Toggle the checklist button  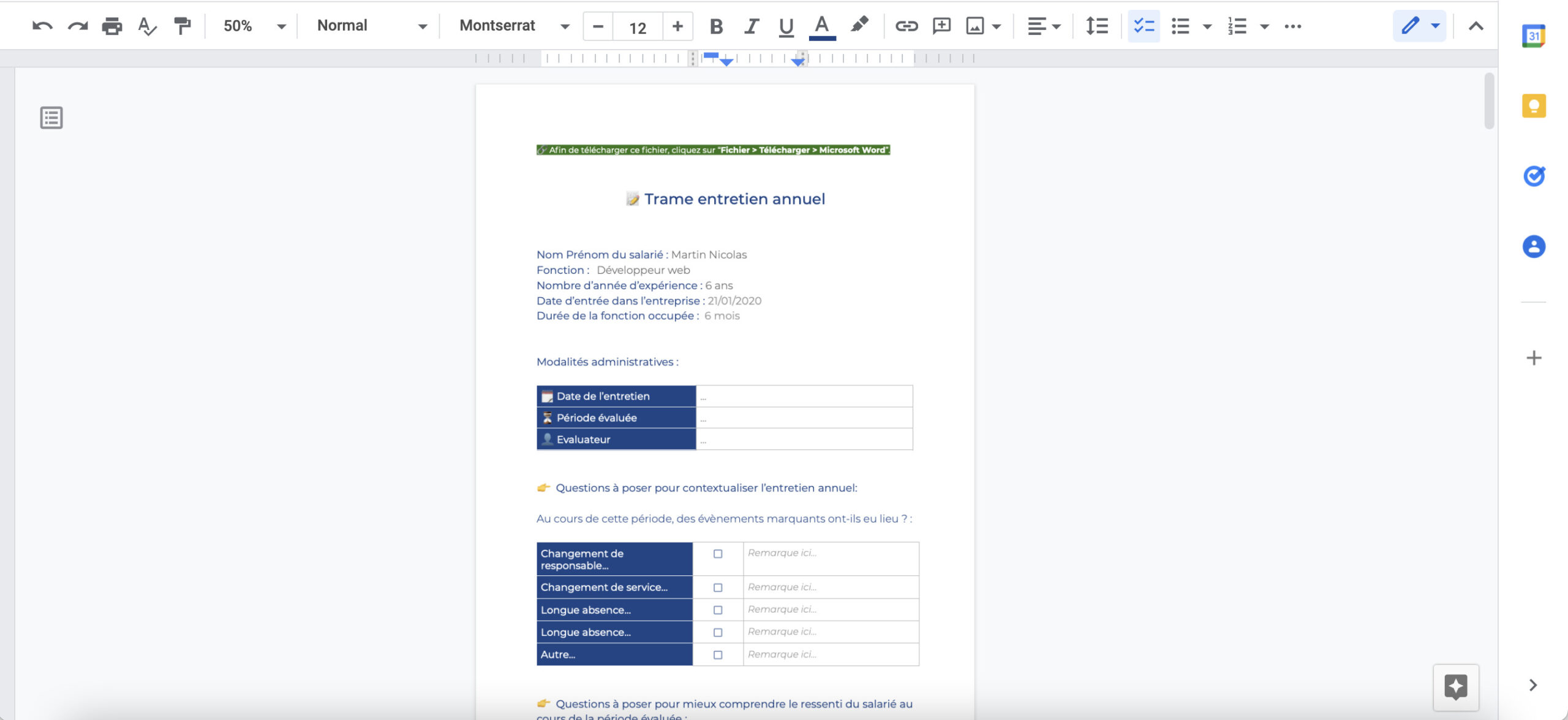1144,26
